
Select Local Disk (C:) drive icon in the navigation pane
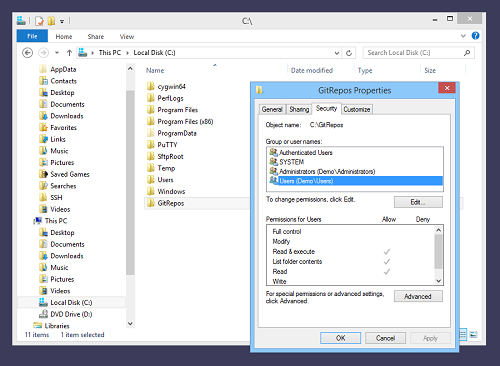coord(43,302)
